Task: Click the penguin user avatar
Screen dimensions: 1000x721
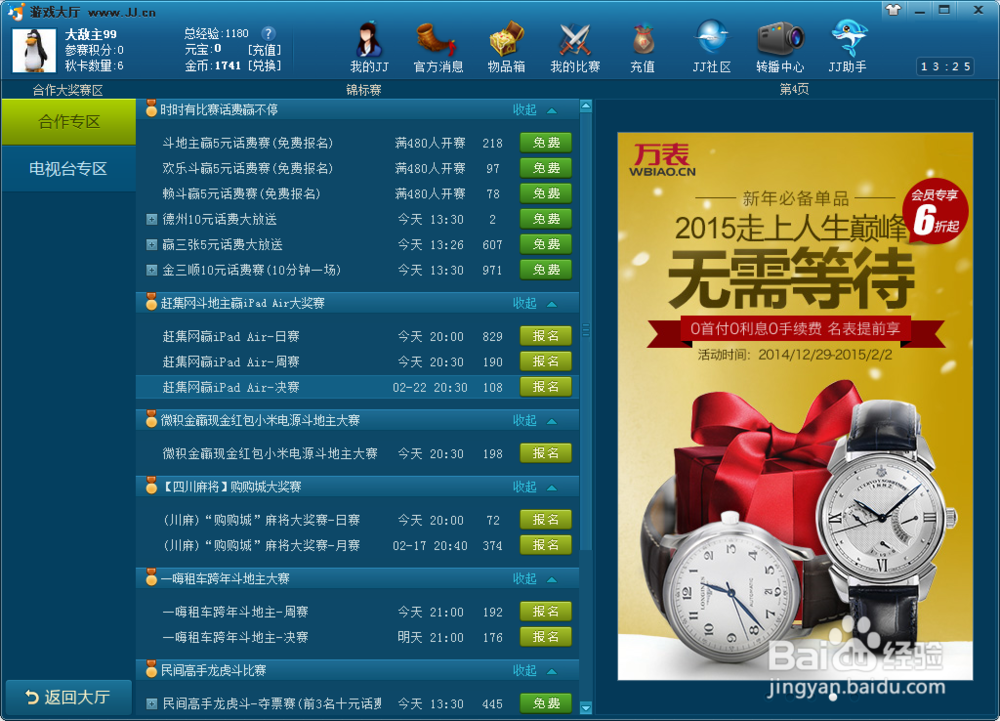Action: pos(34,51)
